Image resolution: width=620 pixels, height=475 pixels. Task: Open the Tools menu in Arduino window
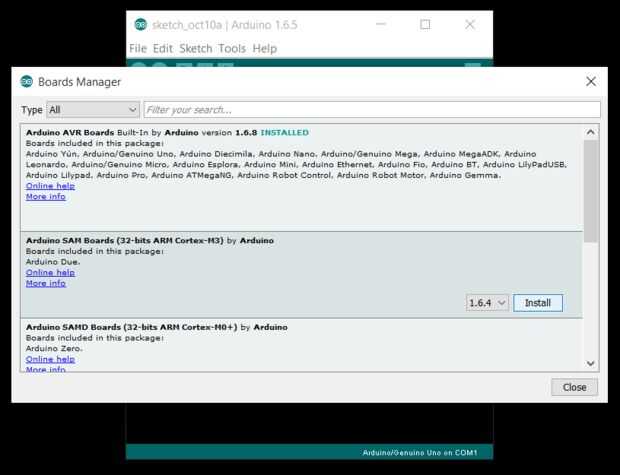(232, 48)
